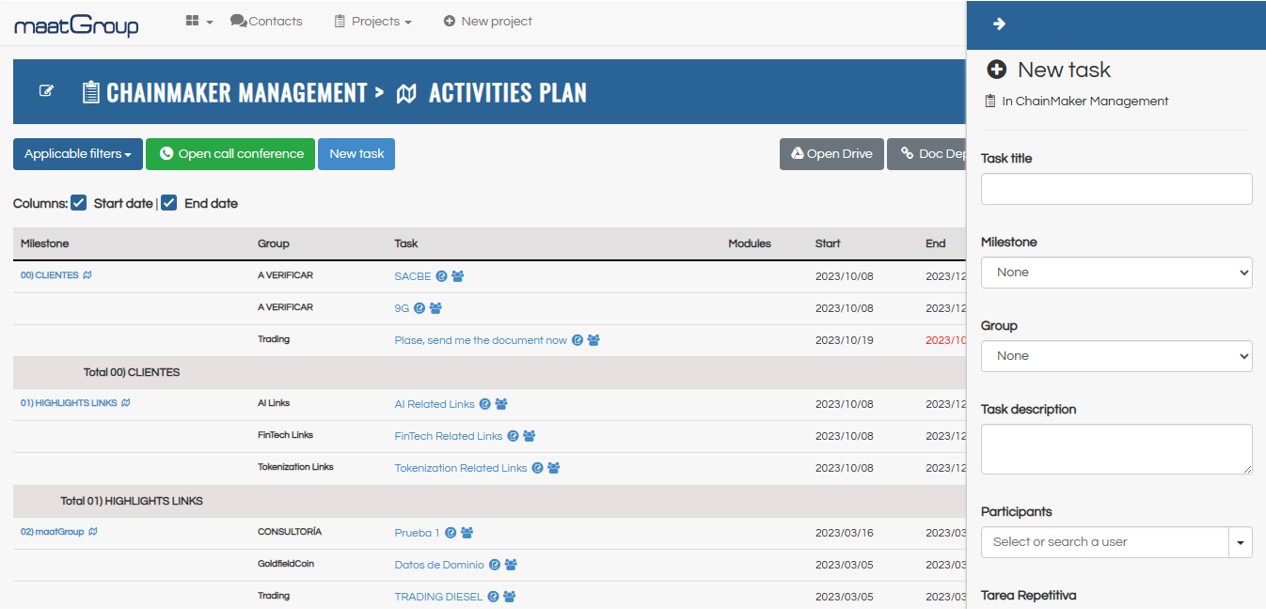This screenshot has width=1266, height=609.
Task: Open the AI Related Links task
Action: (x=434, y=404)
